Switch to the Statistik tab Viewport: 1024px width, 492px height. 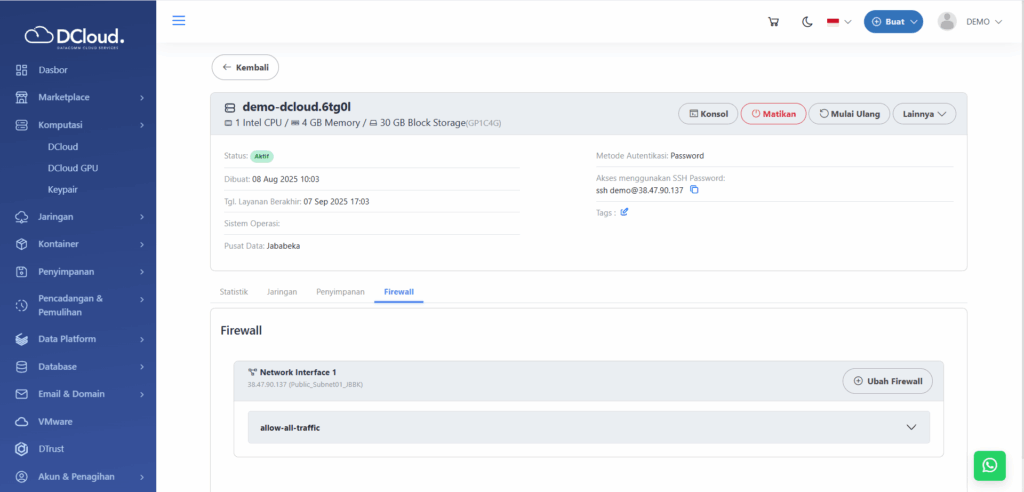233,292
